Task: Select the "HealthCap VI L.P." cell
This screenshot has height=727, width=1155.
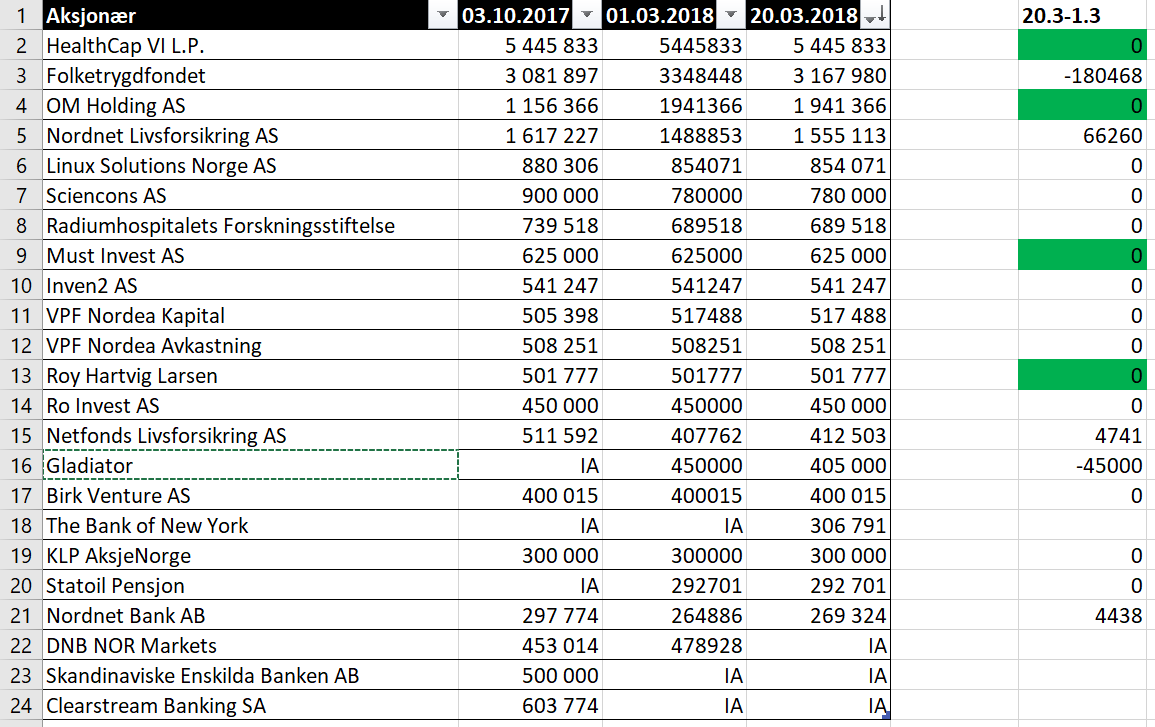Action: (x=250, y=46)
